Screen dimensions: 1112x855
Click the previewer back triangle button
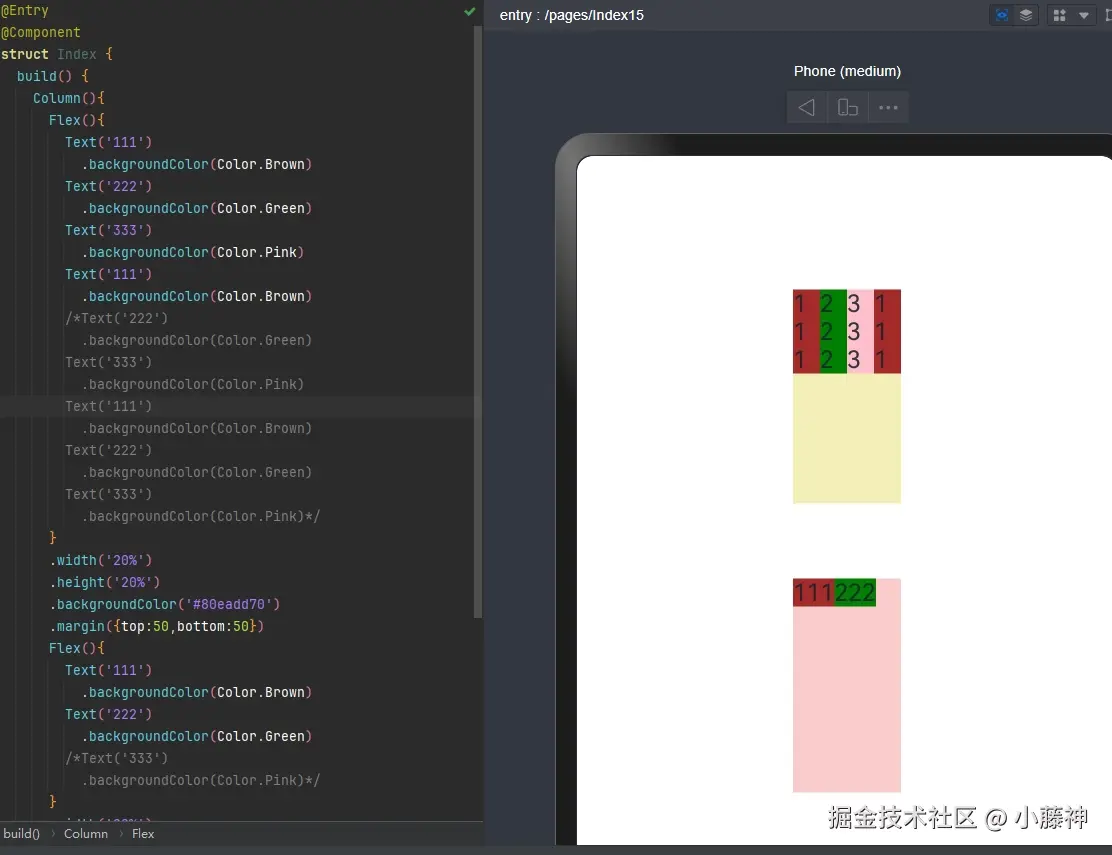pyautogui.click(x=806, y=108)
